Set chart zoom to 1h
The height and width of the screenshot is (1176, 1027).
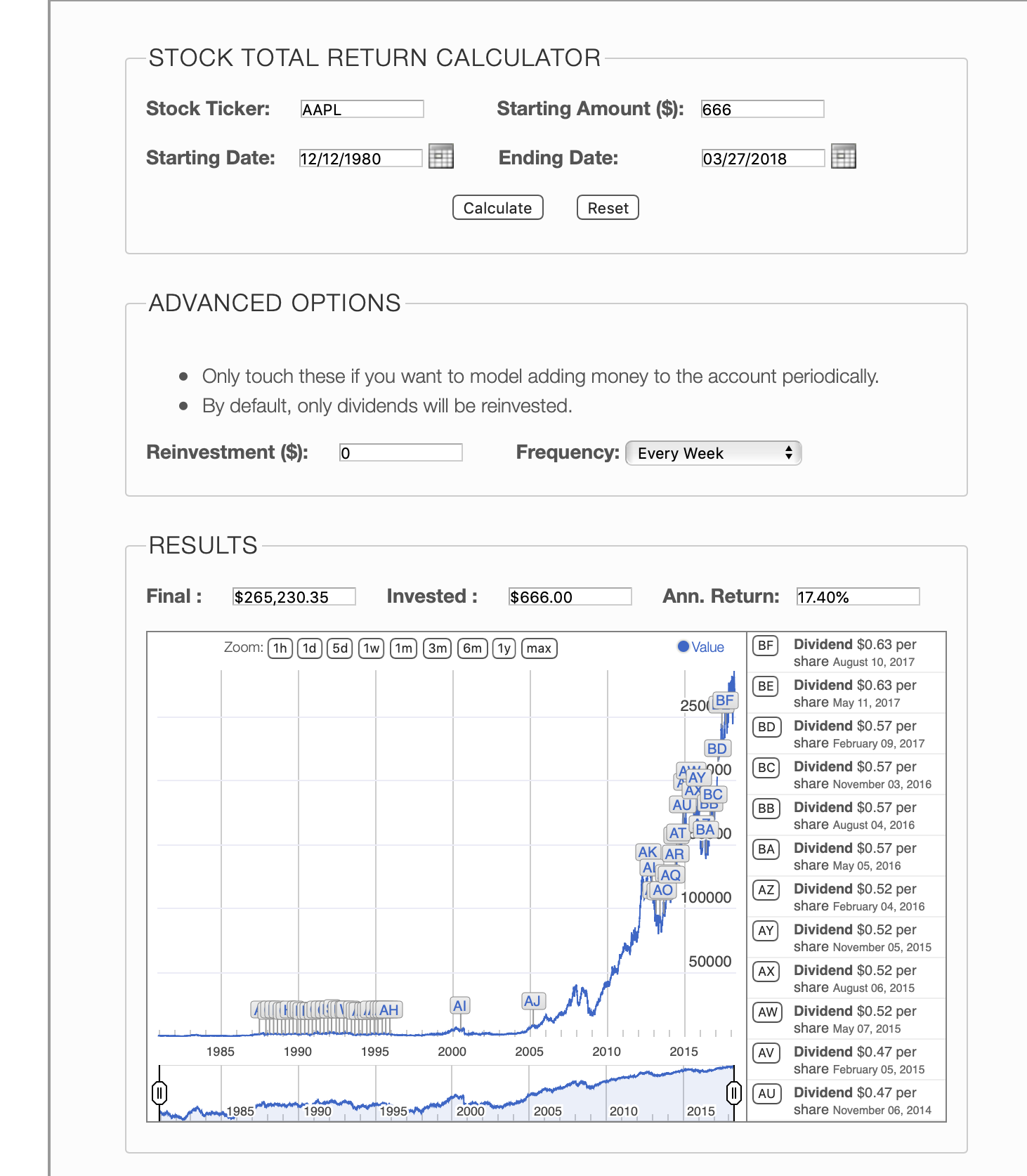click(x=280, y=648)
